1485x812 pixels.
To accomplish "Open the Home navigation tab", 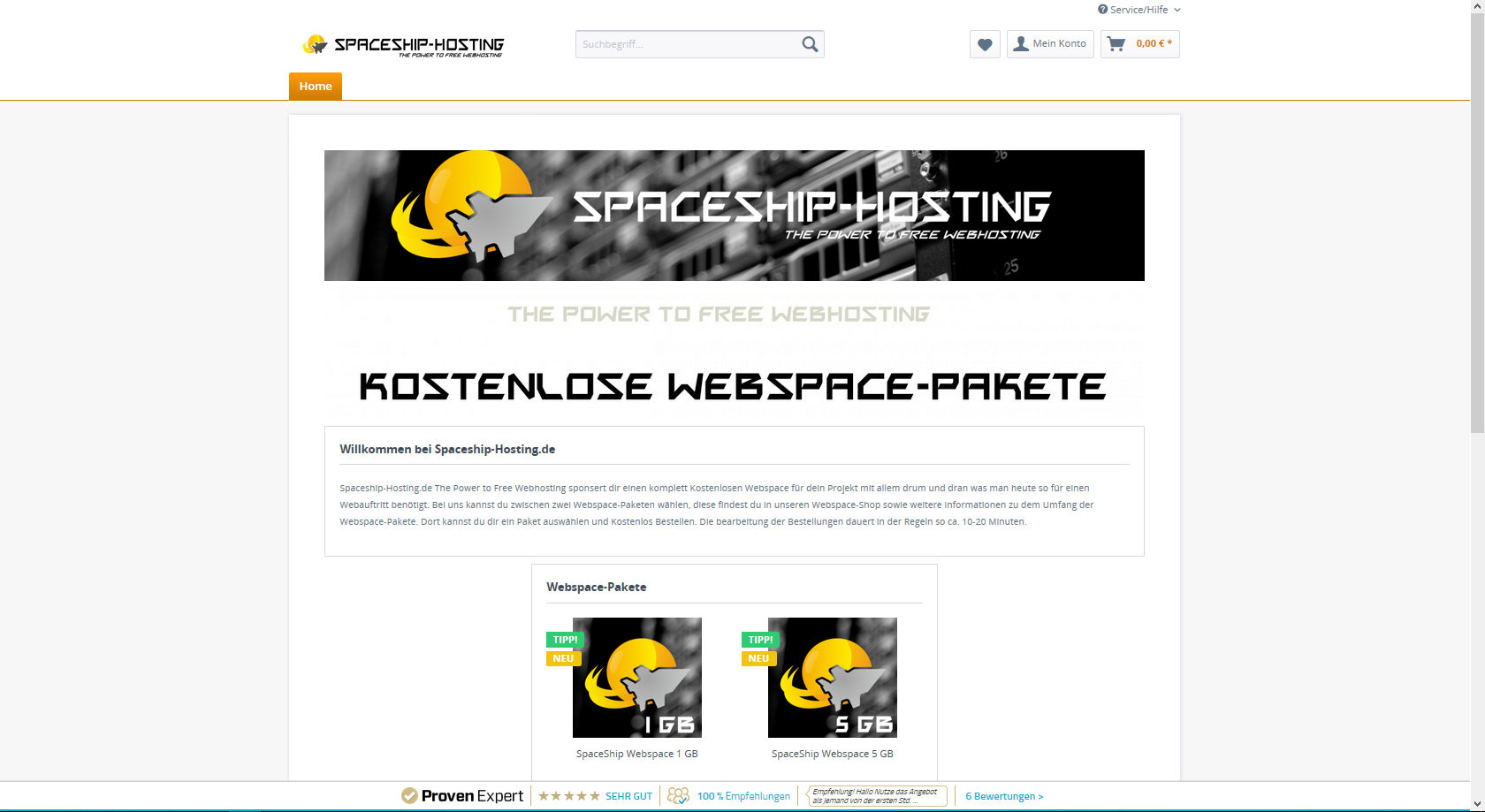I will coord(316,87).
